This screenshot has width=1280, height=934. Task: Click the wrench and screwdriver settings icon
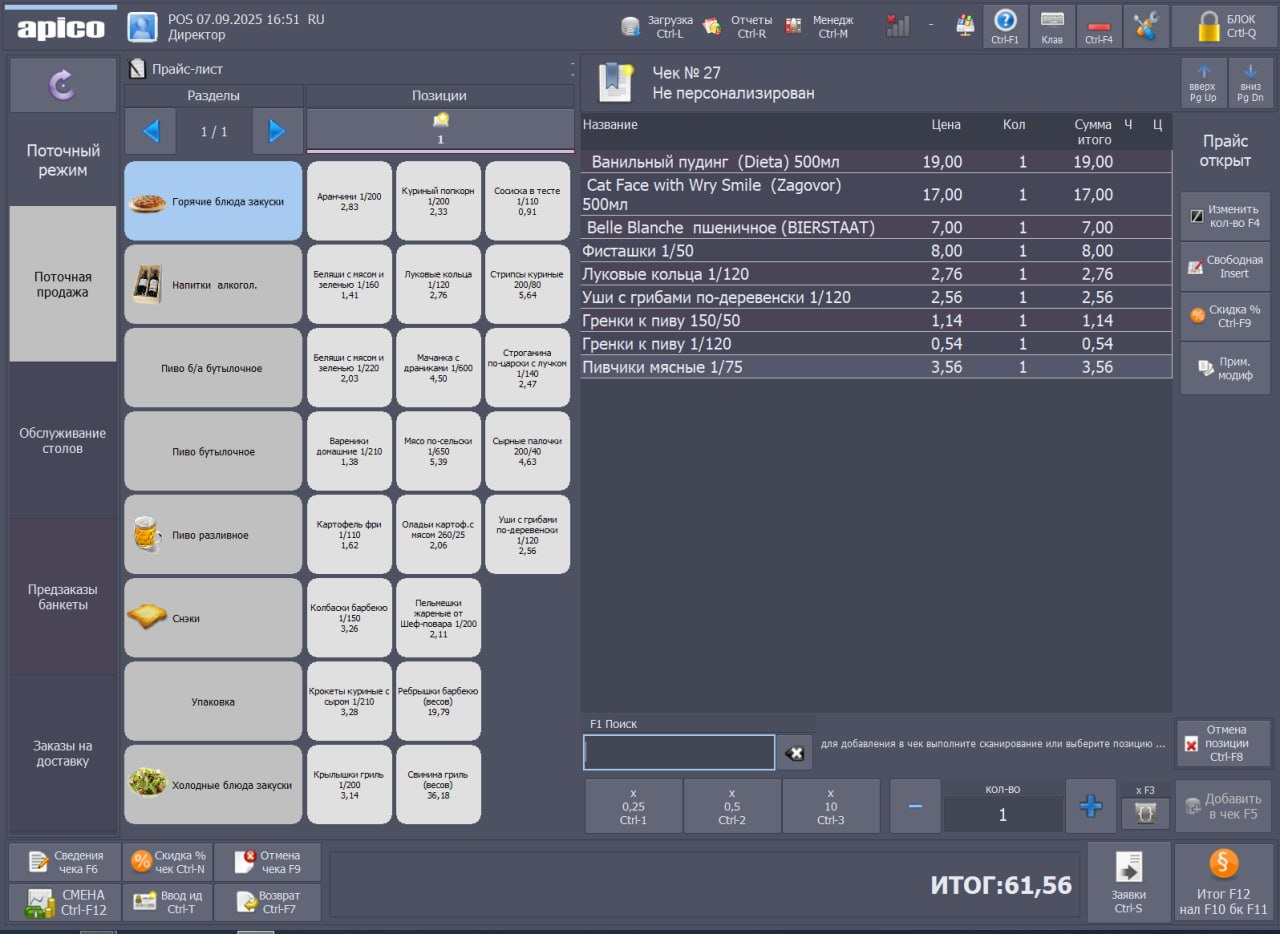(x=1145, y=26)
